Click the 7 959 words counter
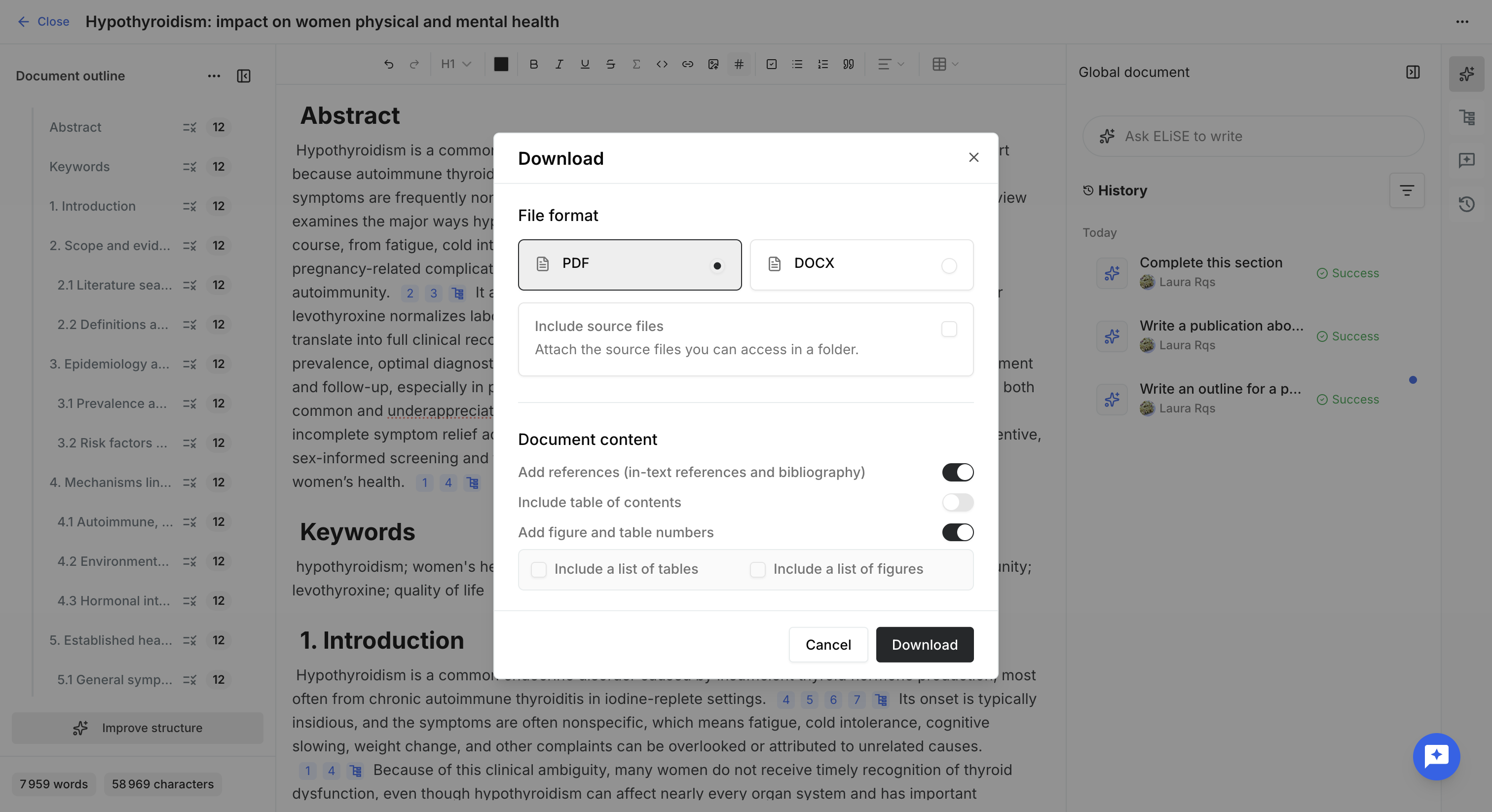Screen dimensions: 1492x812 pyautogui.click(x=54, y=784)
